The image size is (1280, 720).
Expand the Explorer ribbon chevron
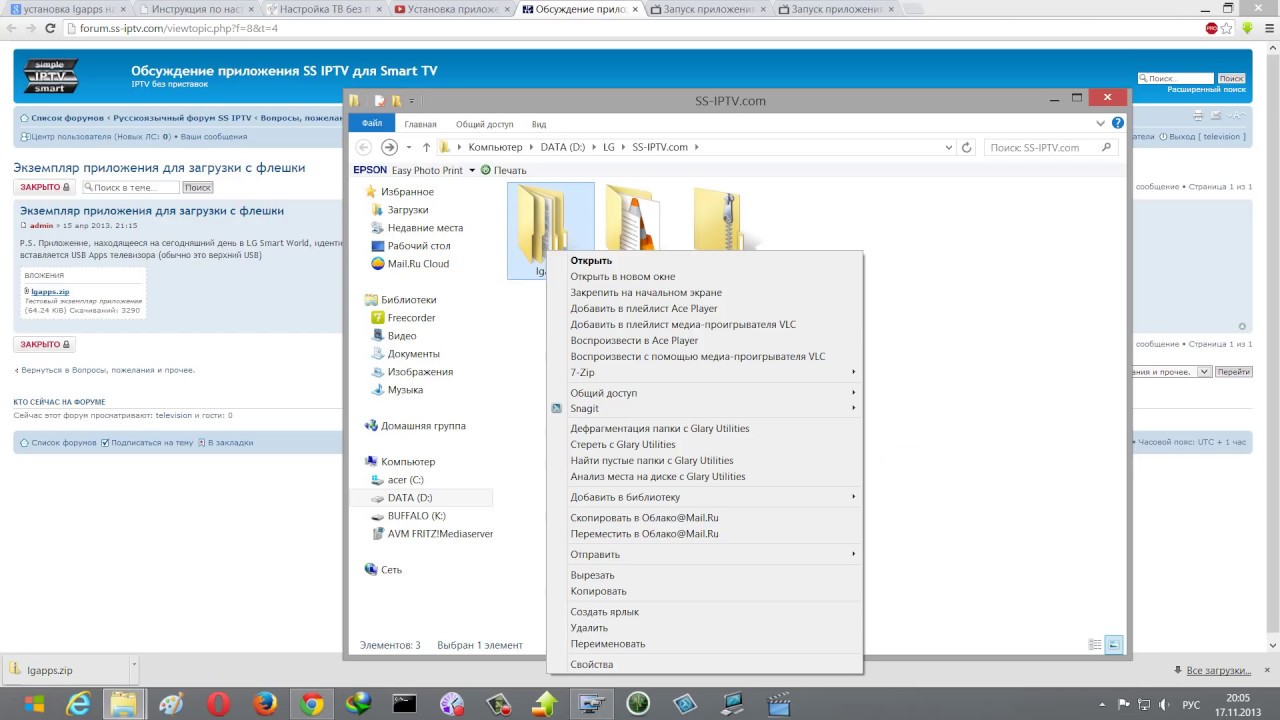(1101, 124)
